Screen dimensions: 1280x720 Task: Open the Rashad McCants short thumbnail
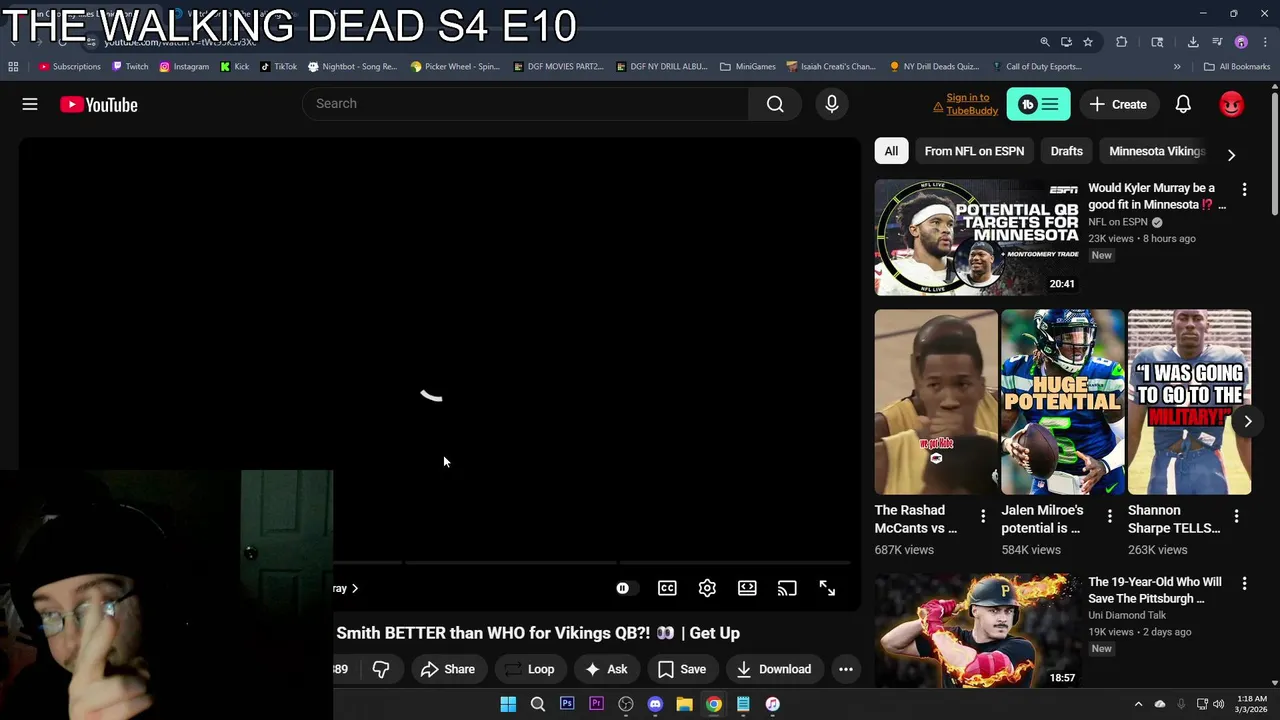coord(936,402)
